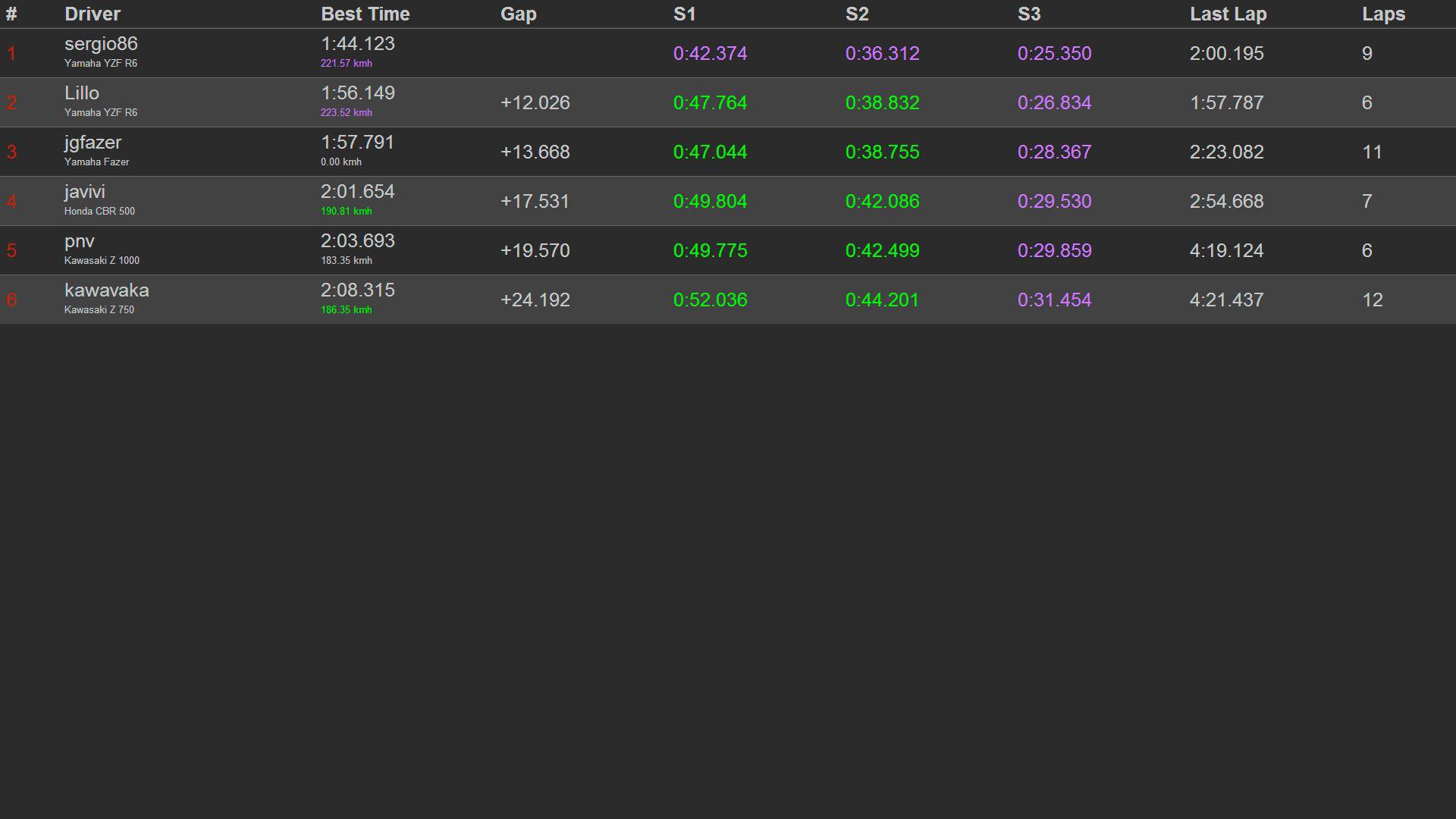
Task: Select driver sergio86 in the standings
Action: coord(101,44)
